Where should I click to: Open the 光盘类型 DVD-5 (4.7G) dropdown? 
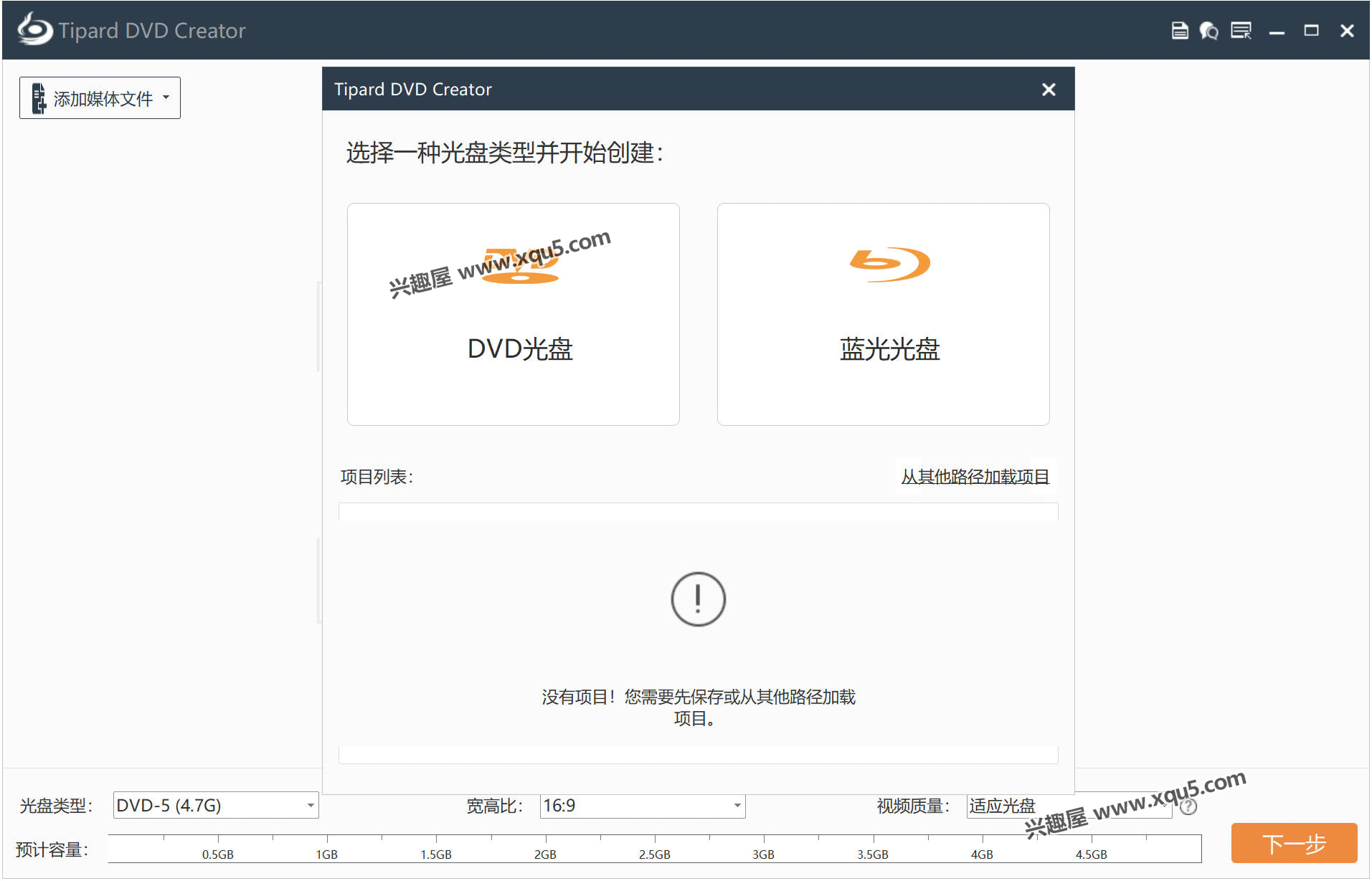click(x=216, y=806)
